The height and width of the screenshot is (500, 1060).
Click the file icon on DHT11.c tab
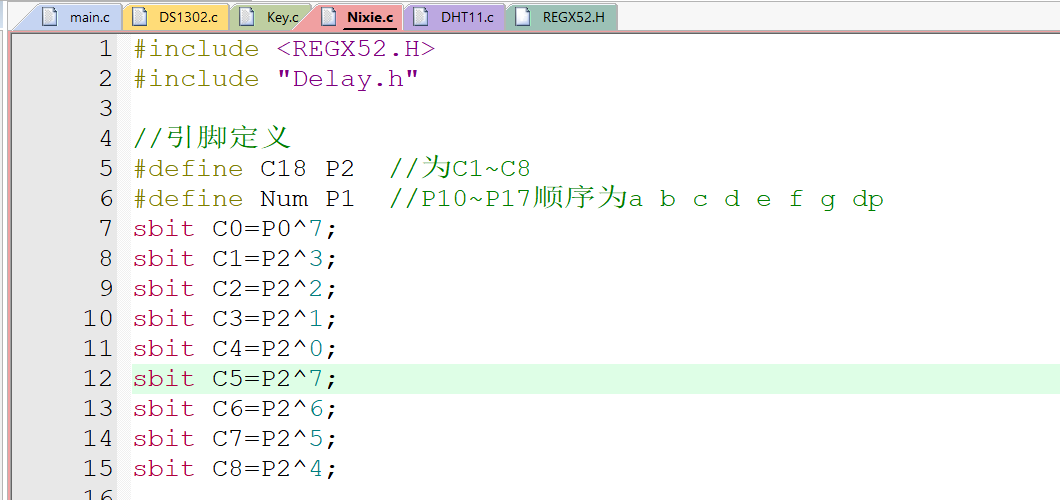click(x=421, y=17)
